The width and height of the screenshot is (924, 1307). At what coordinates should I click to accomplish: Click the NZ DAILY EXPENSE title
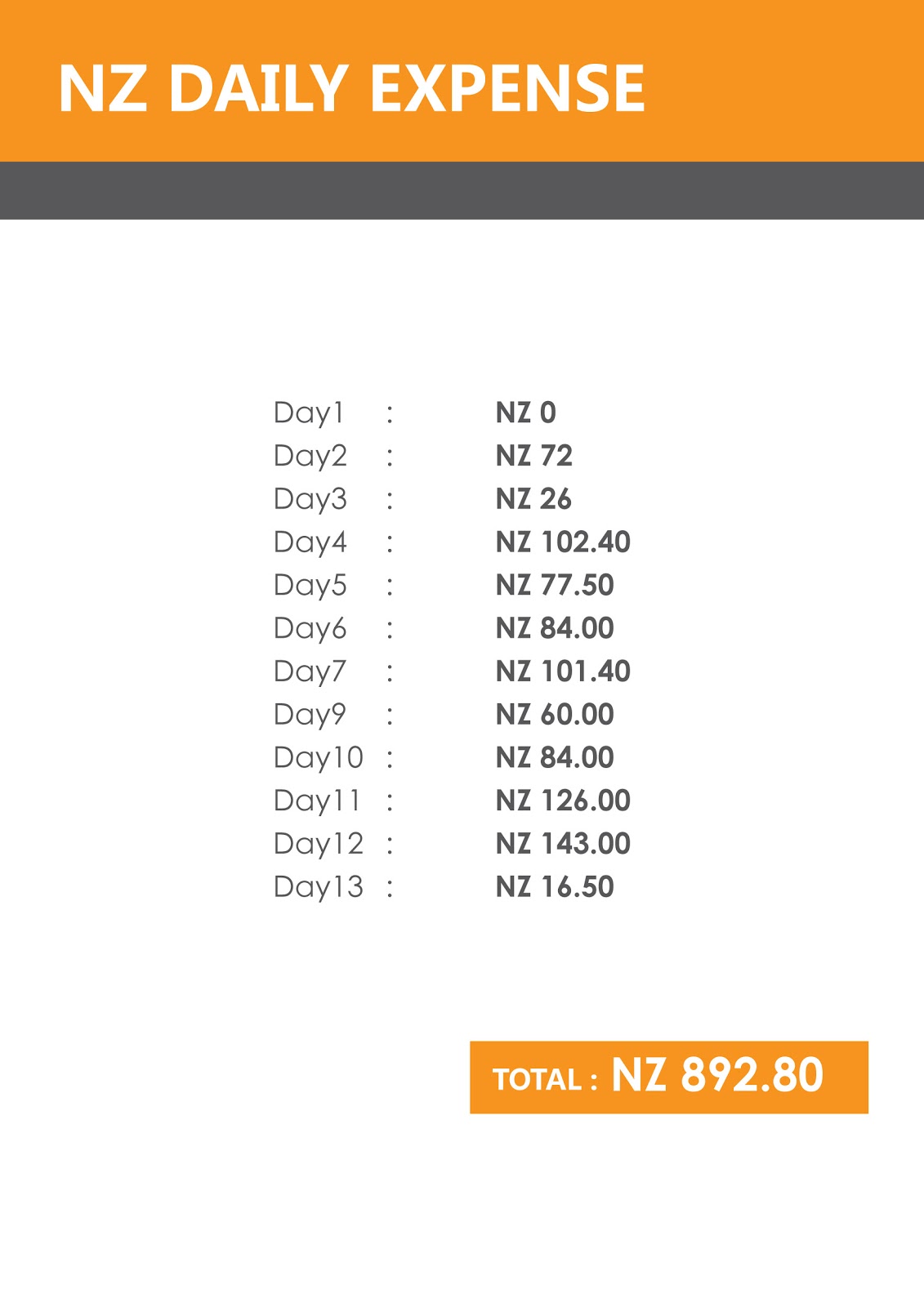tap(351, 88)
